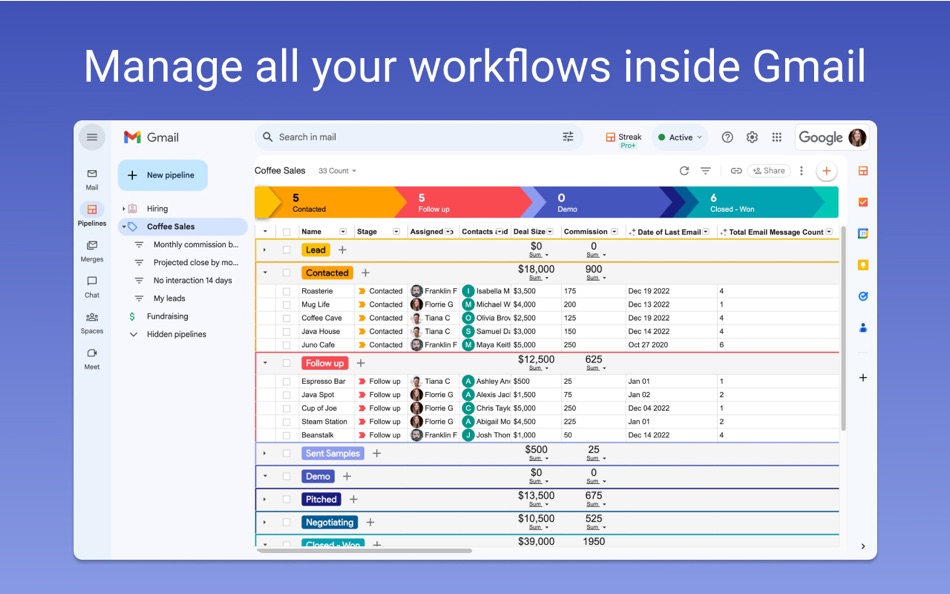Open Streak side panel icon
This screenshot has width=950, height=594.
[x=863, y=171]
